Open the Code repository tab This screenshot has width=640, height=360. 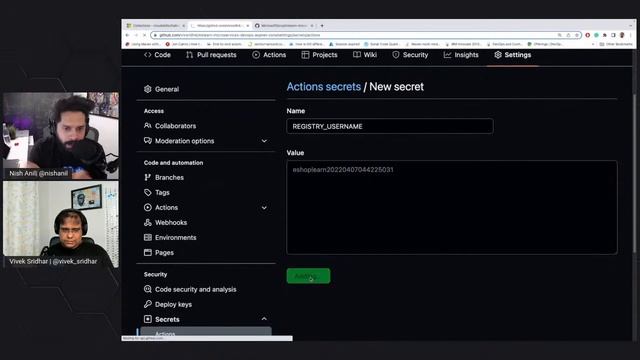coord(157,55)
